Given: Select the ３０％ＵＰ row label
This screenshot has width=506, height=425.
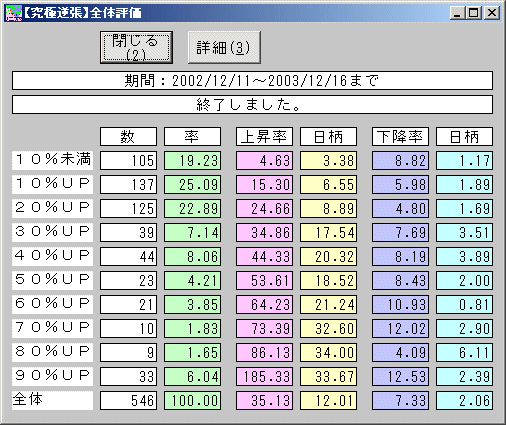Looking at the screenshot, I should click(x=53, y=232).
